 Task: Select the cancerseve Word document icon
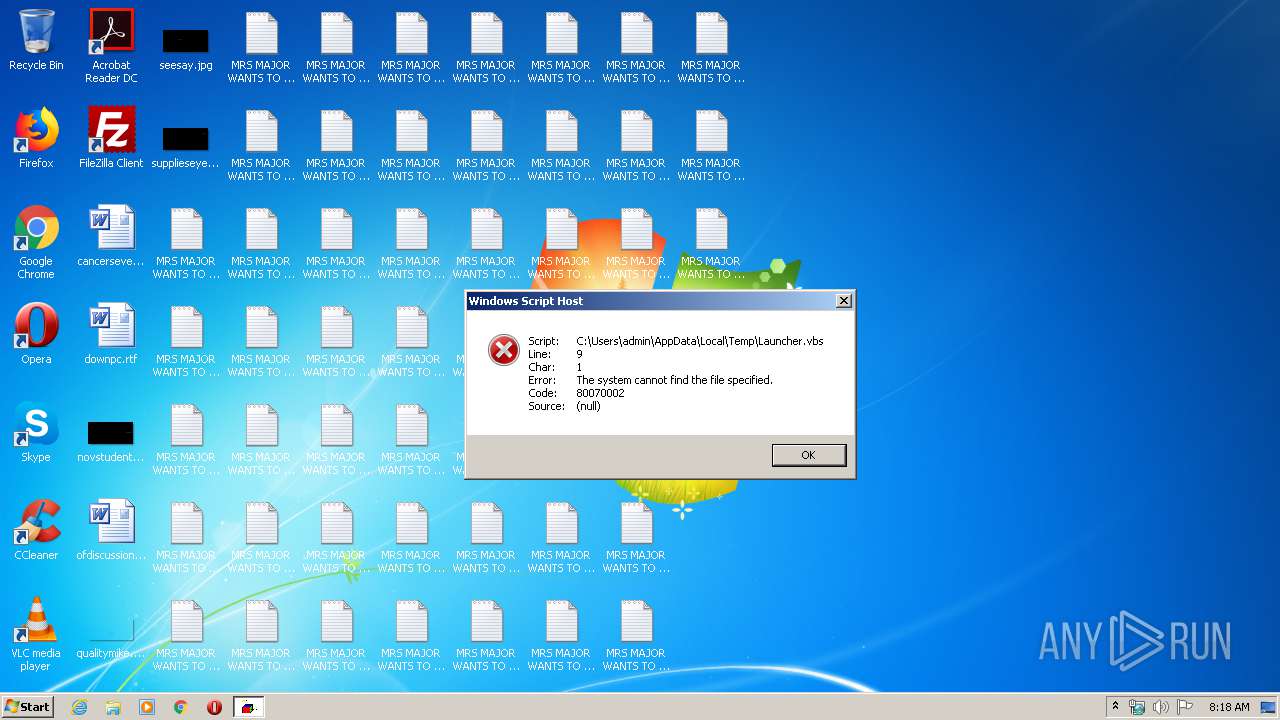point(111,237)
